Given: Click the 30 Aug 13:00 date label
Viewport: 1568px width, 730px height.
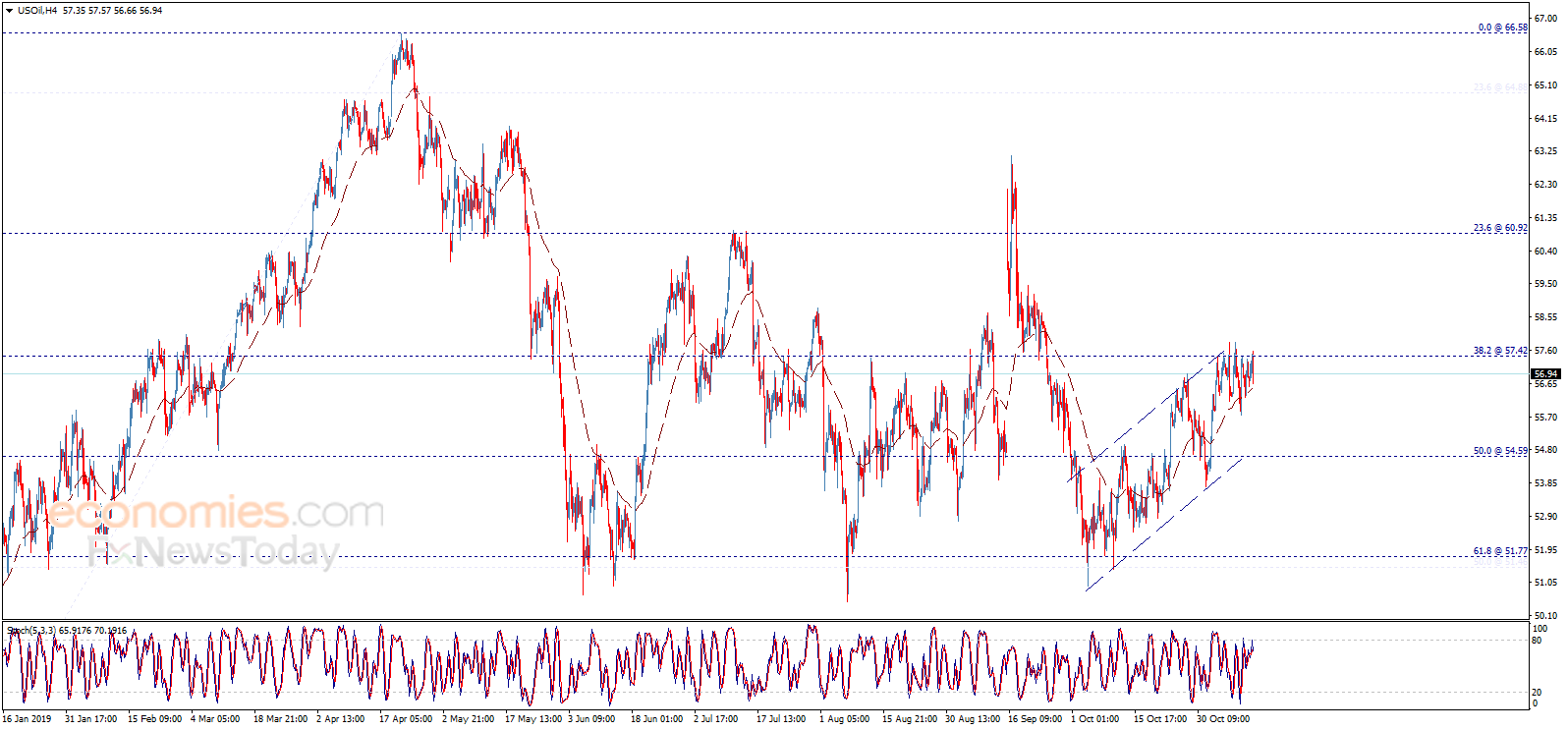Looking at the screenshot, I should coord(972,719).
